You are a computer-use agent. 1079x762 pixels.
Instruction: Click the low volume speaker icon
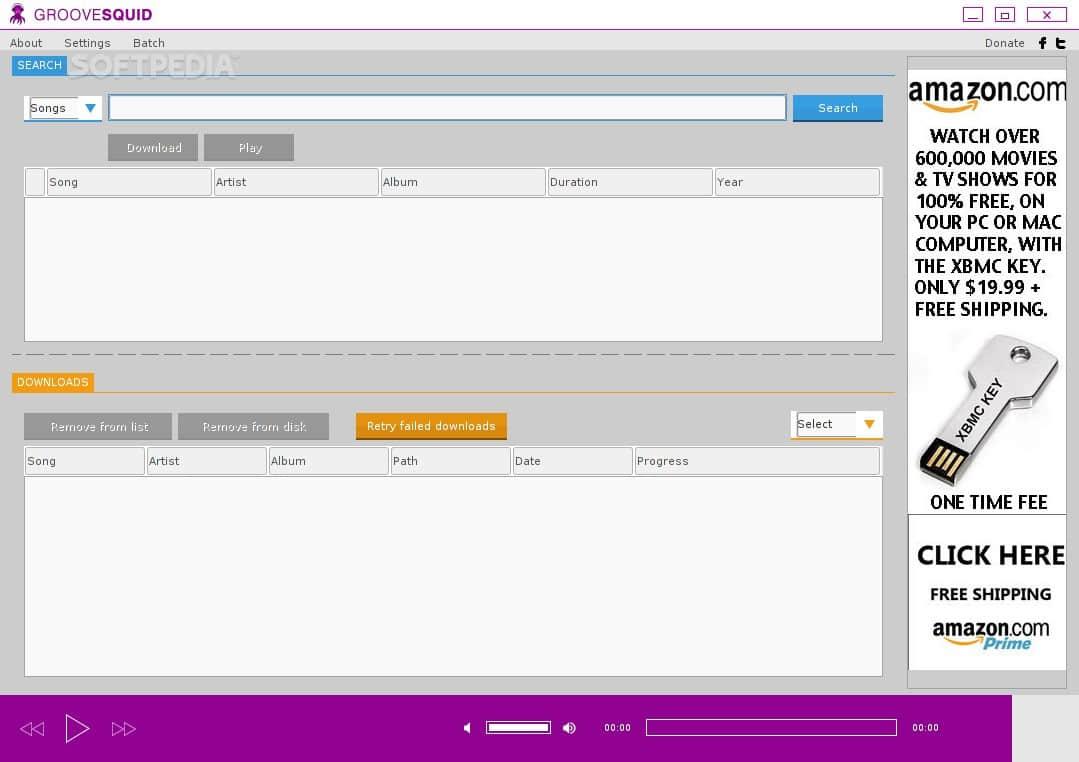467,728
